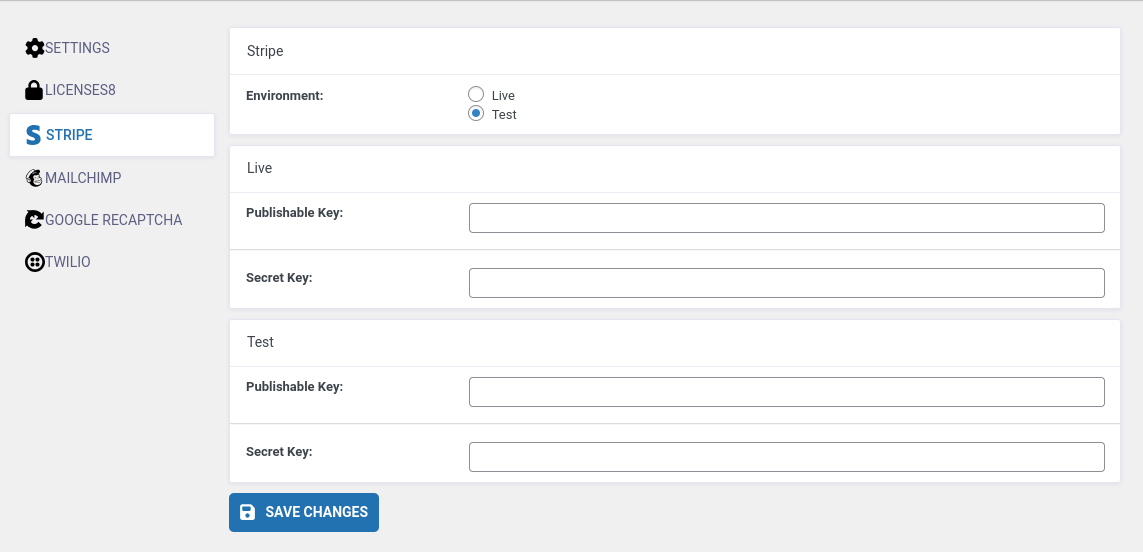The image size is (1143, 552).
Task: Focus the Test Publishable Key input
Action: tap(786, 392)
